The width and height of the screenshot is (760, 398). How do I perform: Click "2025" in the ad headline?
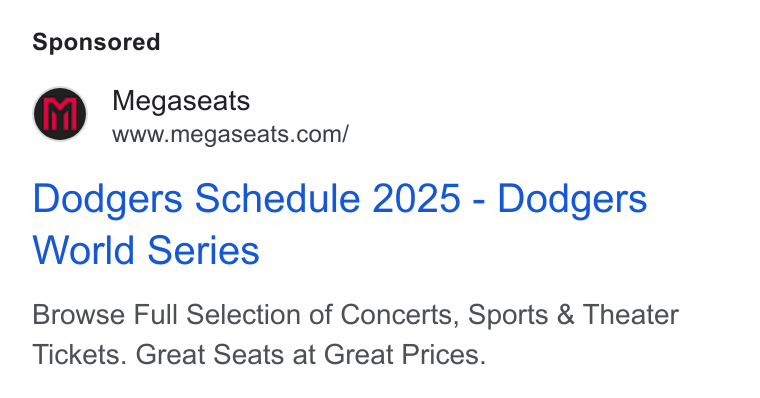click(x=416, y=198)
